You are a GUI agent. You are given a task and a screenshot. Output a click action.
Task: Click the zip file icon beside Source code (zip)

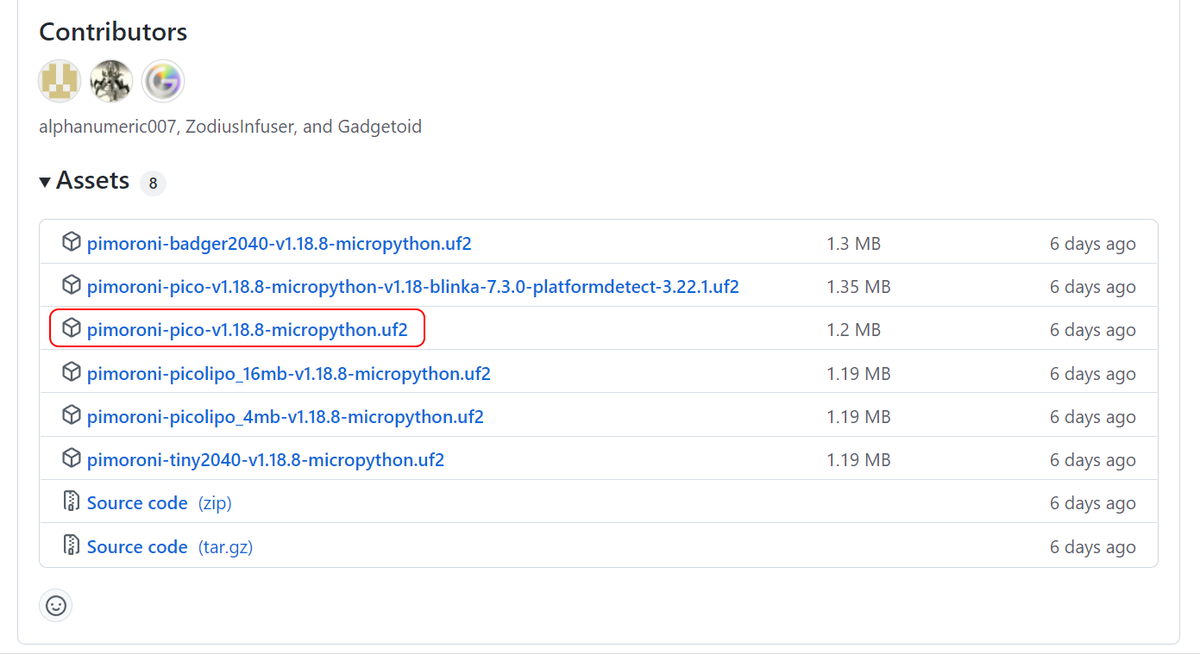coord(71,502)
